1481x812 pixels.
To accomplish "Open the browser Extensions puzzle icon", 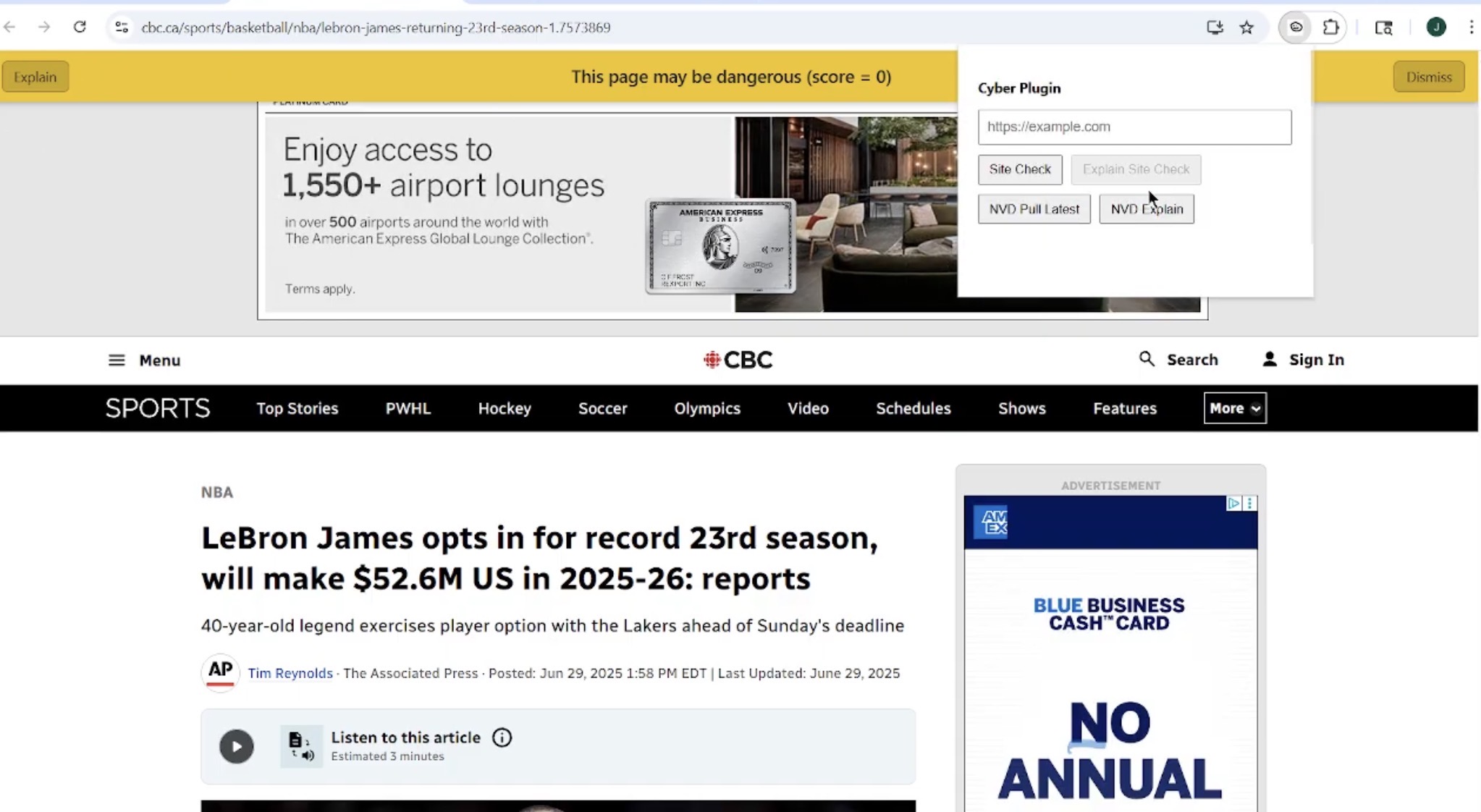I will point(1330,28).
